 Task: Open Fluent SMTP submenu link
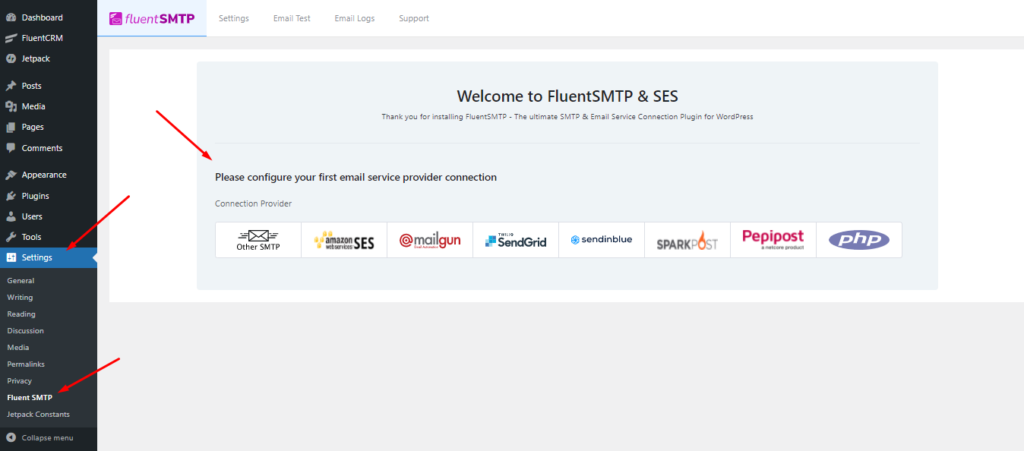(x=29, y=397)
